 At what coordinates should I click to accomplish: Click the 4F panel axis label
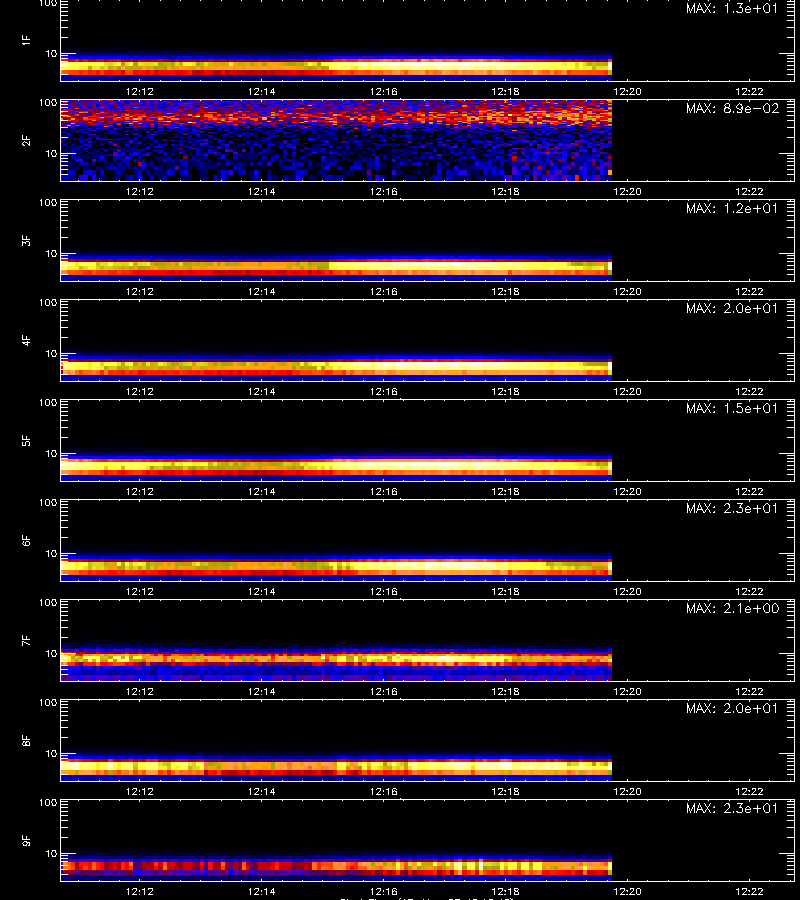click(26, 340)
